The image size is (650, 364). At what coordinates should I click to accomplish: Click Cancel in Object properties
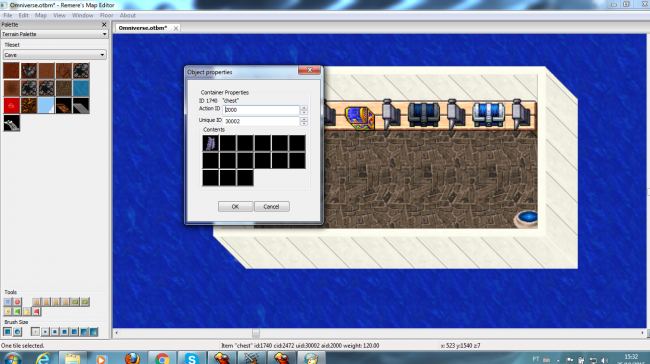pos(272,206)
